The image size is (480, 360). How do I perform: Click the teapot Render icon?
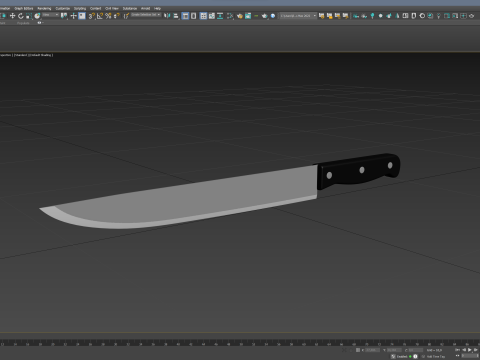point(264,16)
